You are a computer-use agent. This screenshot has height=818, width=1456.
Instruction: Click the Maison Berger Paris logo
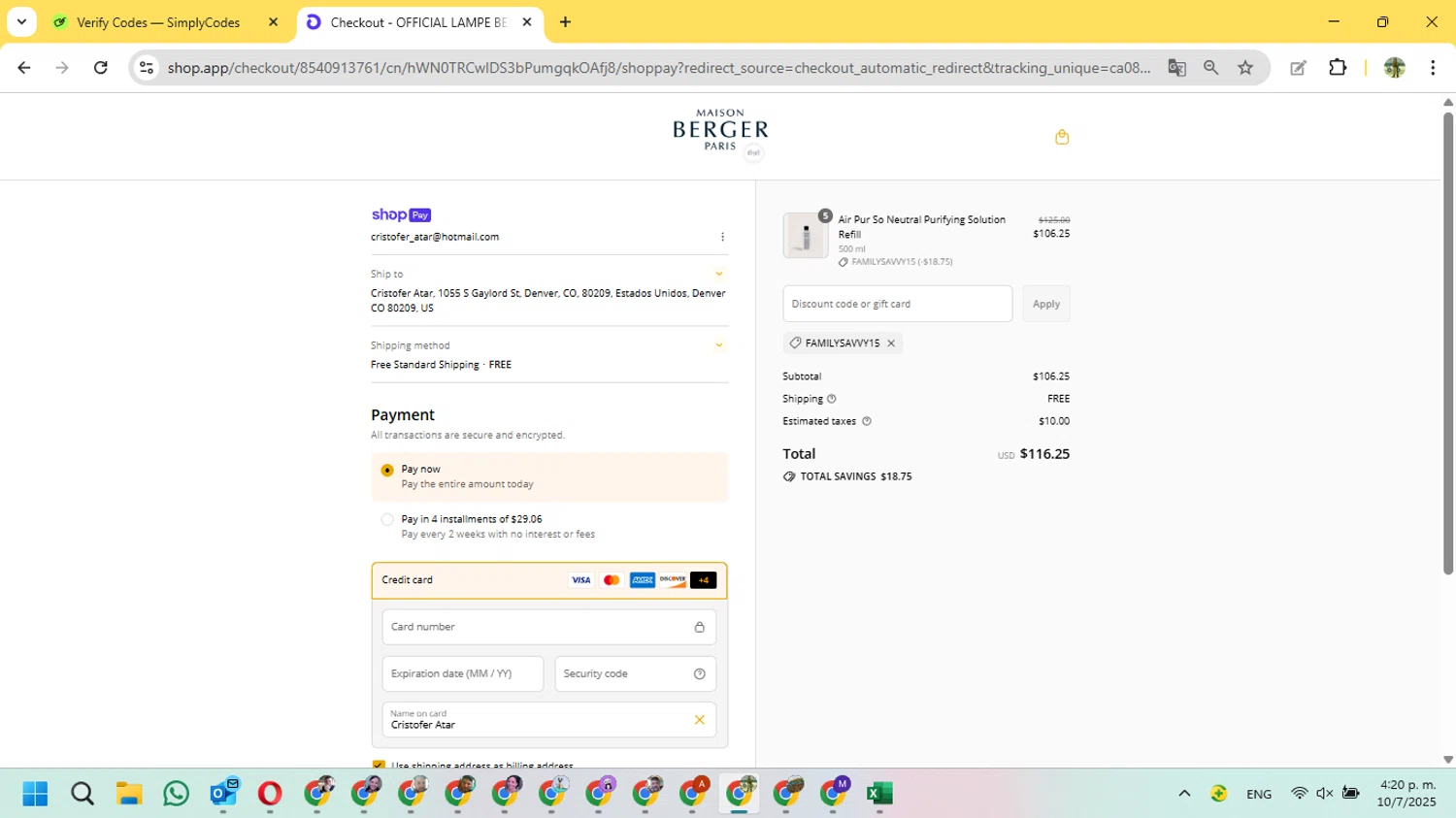(720, 130)
